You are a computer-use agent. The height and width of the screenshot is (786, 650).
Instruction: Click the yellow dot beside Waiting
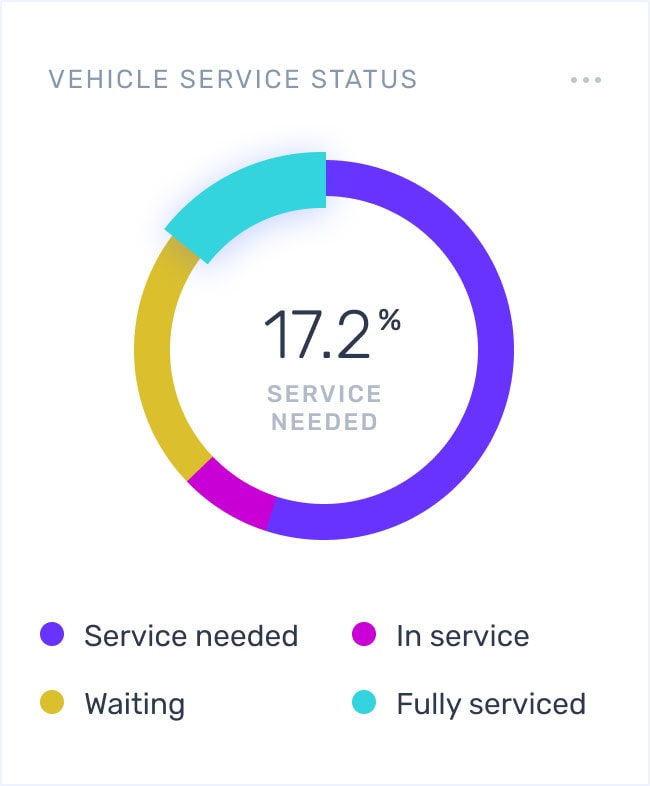pyautogui.click(x=52, y=702)
